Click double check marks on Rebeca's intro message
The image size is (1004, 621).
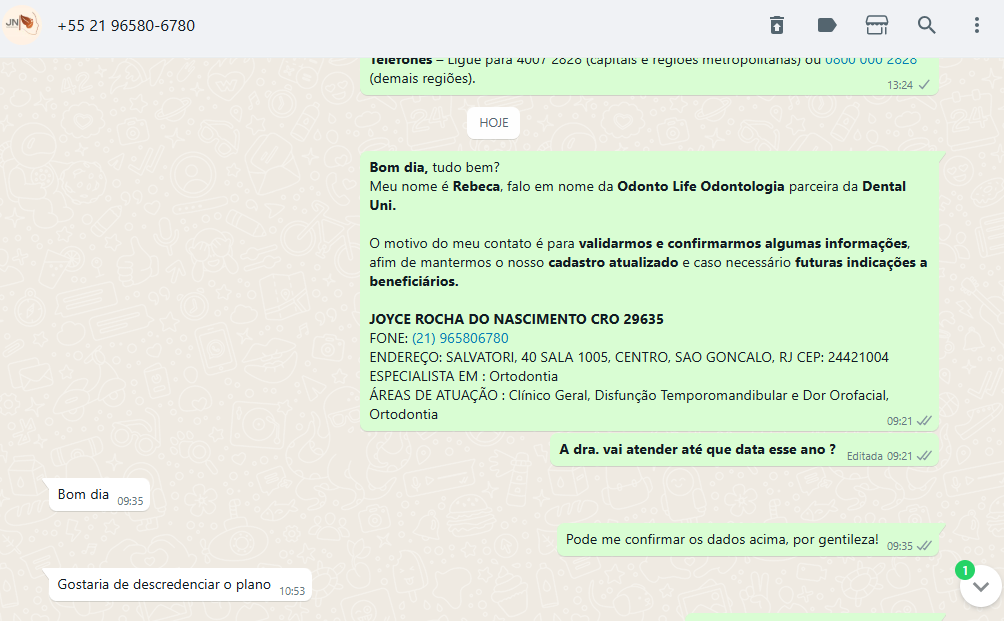tap(925, 421)
